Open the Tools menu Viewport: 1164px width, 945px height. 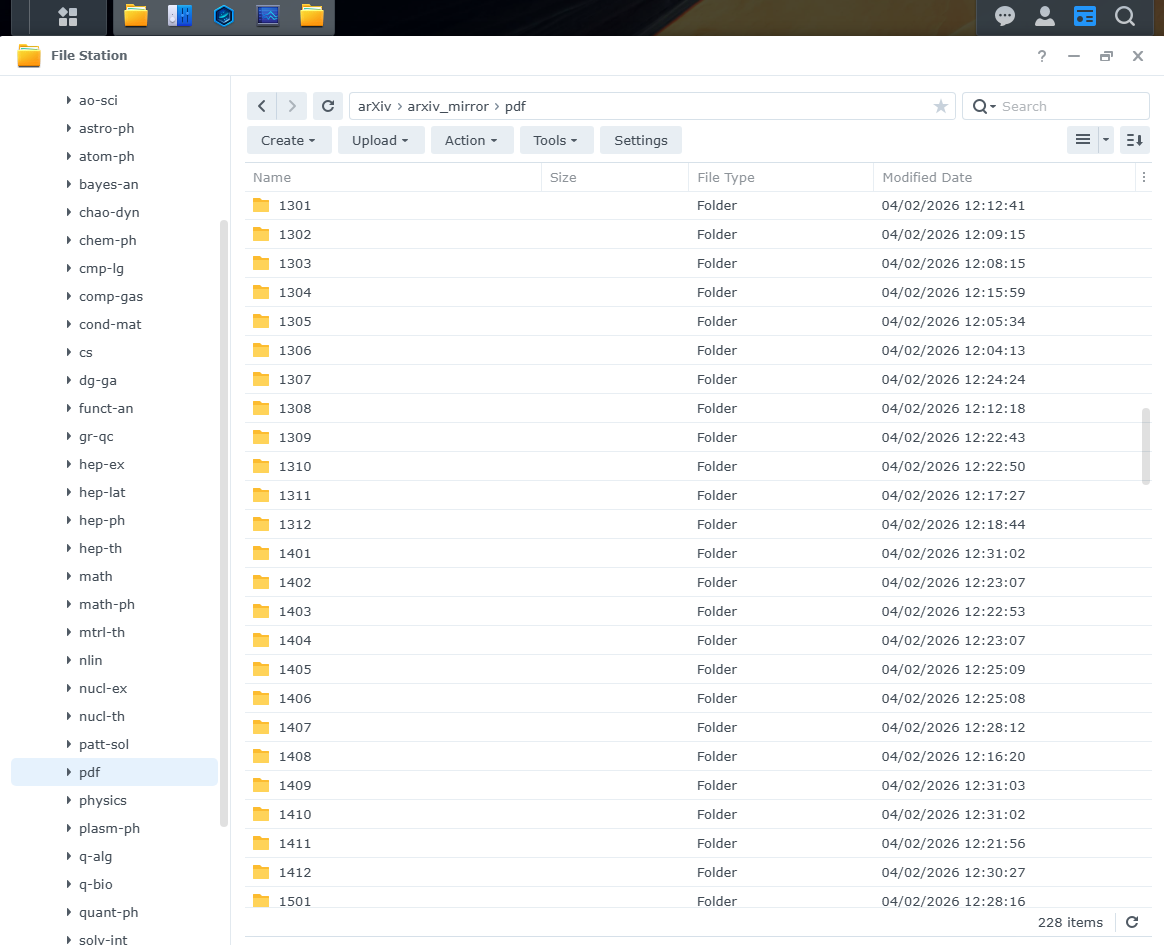click(x=556, y=140)
